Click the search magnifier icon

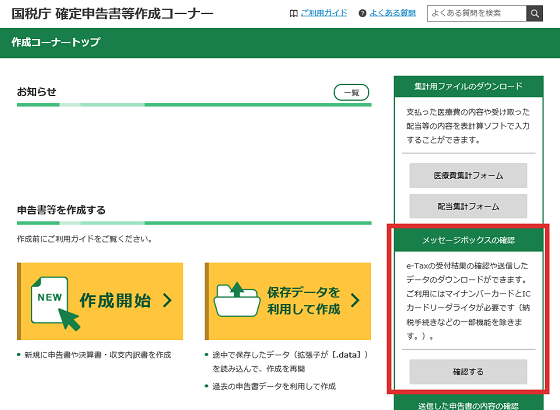click(534, 14)
